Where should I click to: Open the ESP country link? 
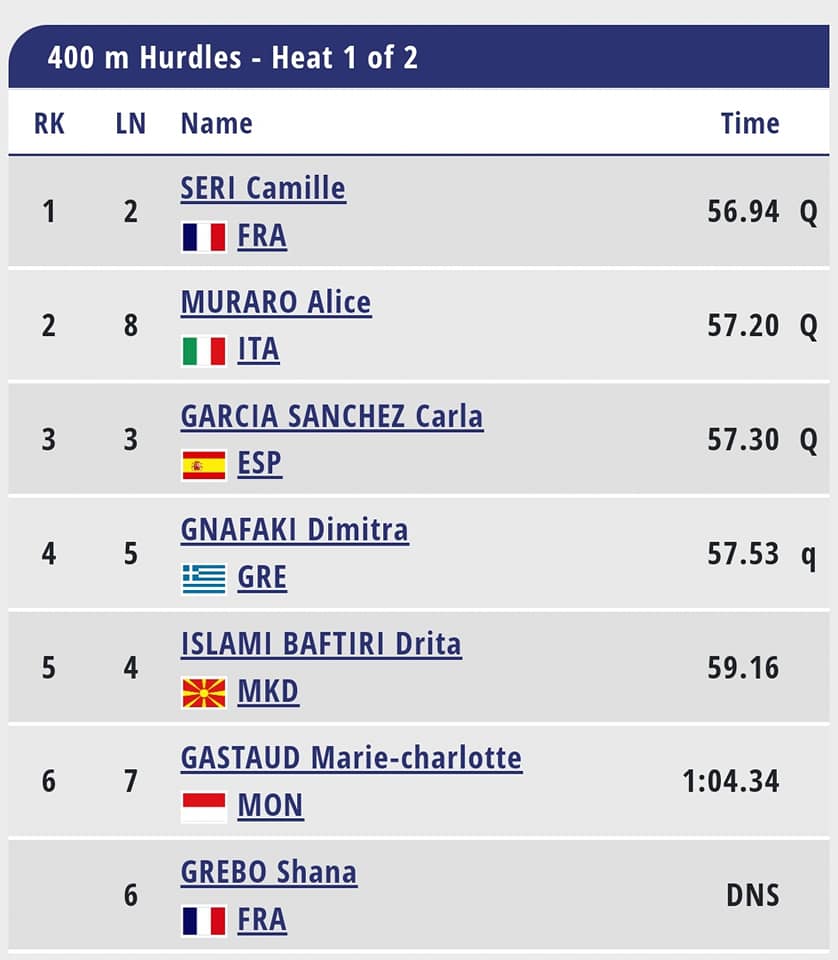coord(260,463)
